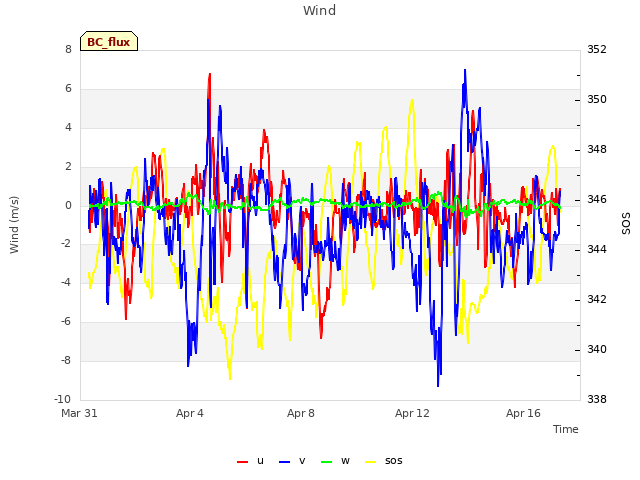Toggle the green w series in legend
640x480 pixels.
coord(336,461)
